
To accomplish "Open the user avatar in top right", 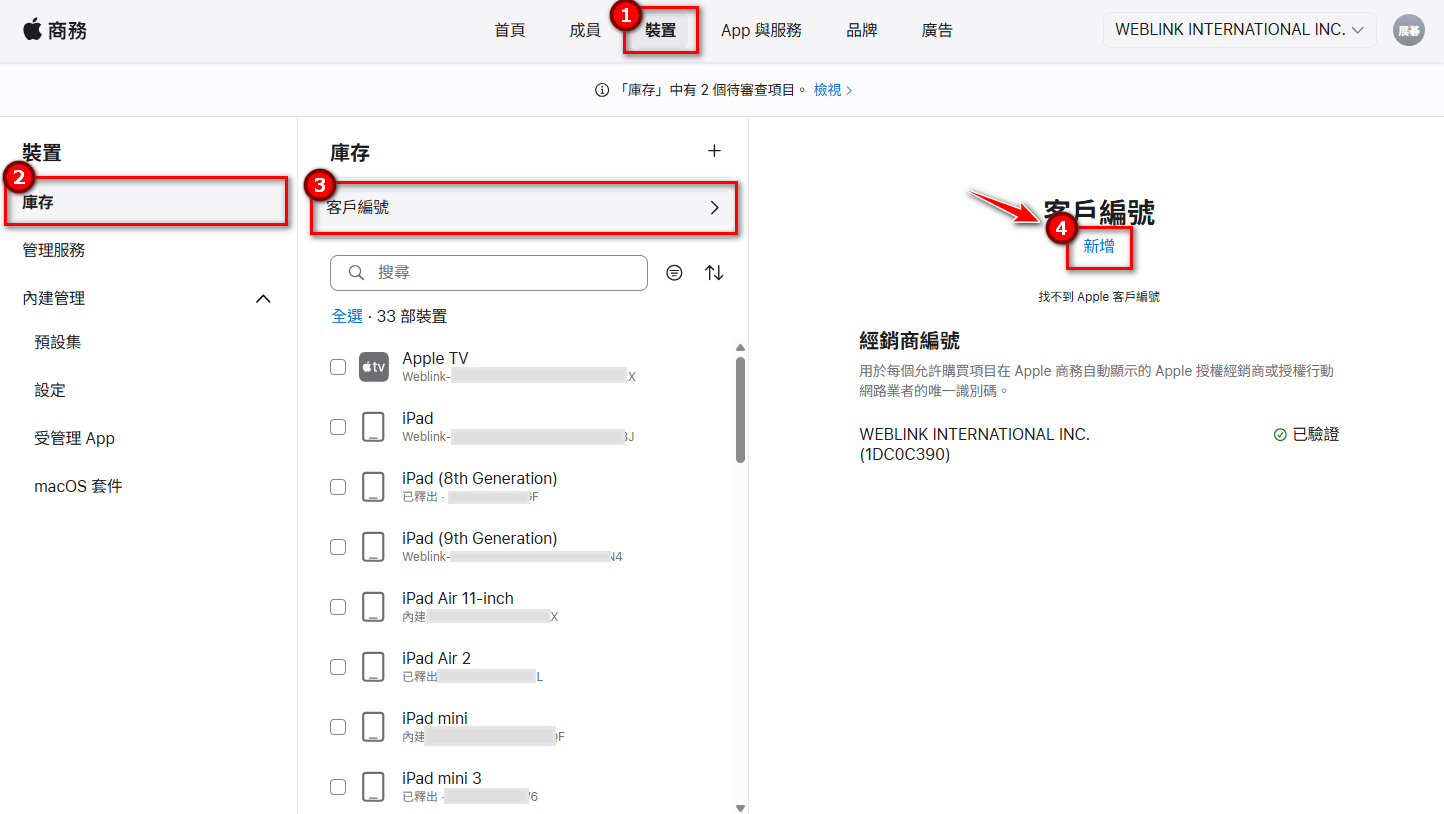I will pos(1409,30).
